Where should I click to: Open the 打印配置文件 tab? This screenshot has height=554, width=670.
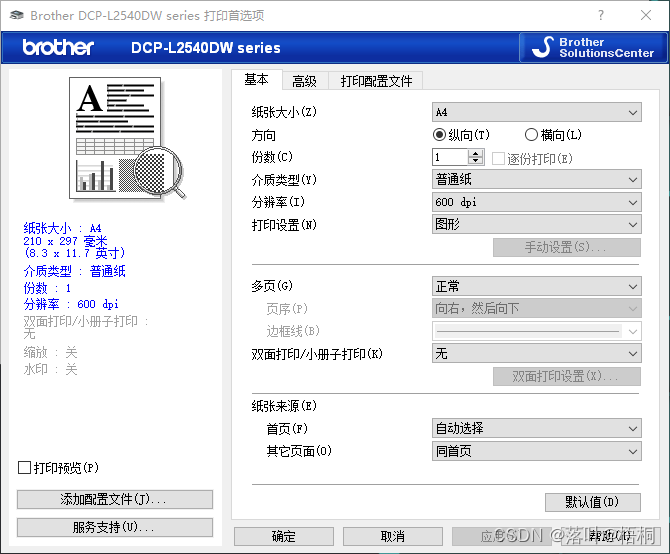coord(376,81)
